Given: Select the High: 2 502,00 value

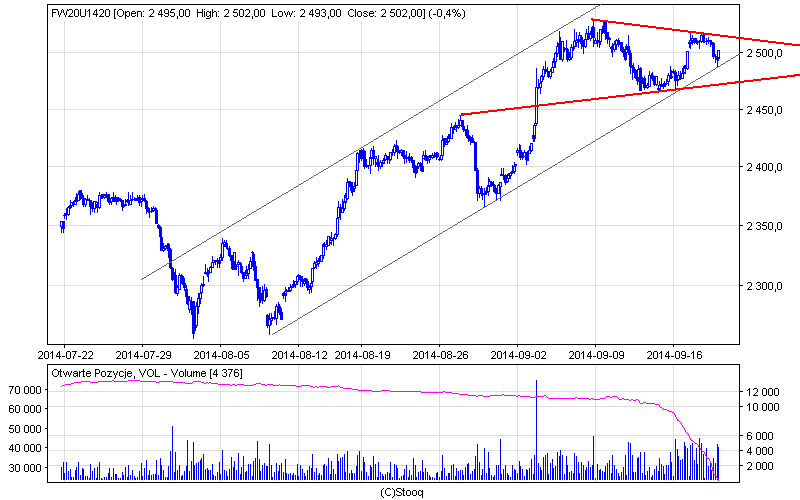Looking at the screenshot, I should pyautogui.click(x=231, y=14).
